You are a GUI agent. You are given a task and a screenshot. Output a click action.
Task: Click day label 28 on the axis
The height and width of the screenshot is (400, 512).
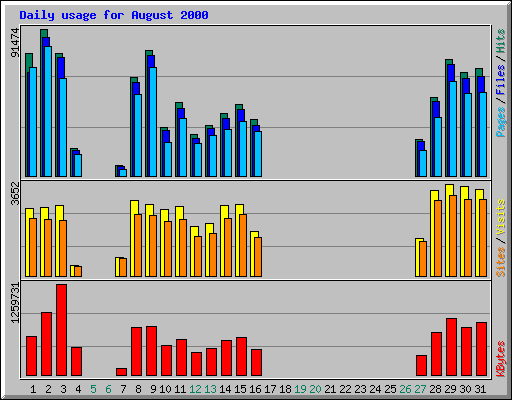pos(435,389)
